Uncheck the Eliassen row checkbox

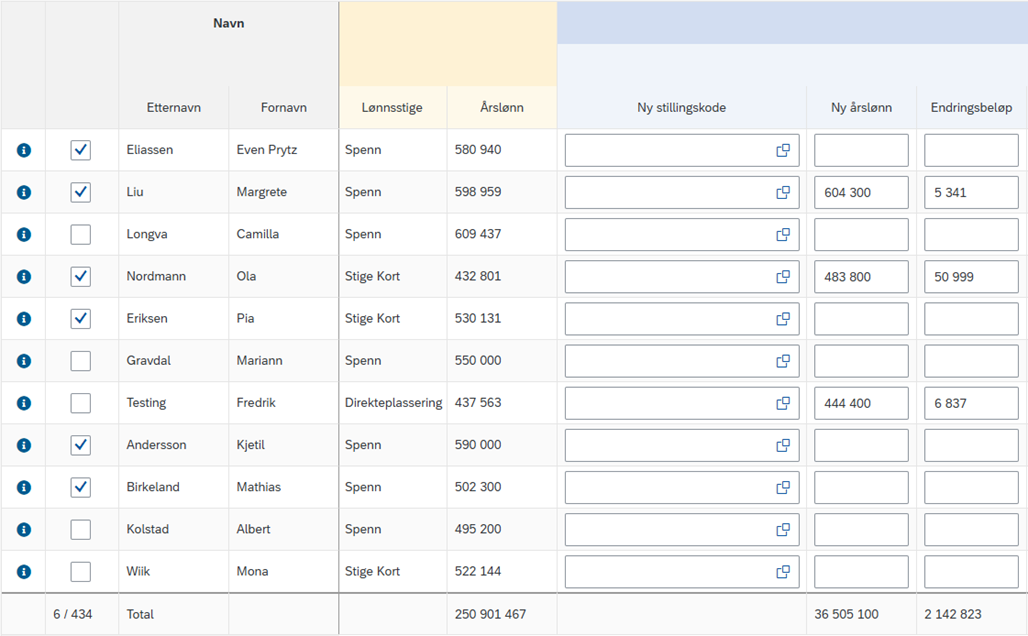tap(81, 150)
